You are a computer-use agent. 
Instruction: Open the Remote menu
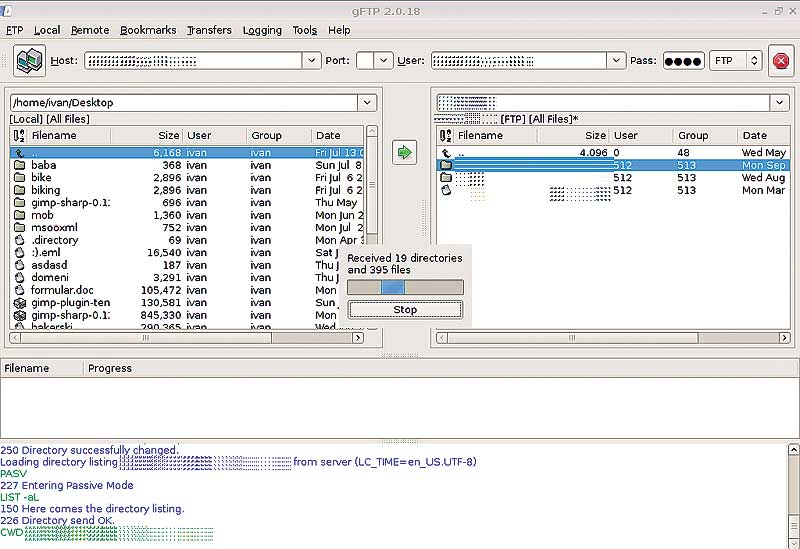[x=90, y=30]
